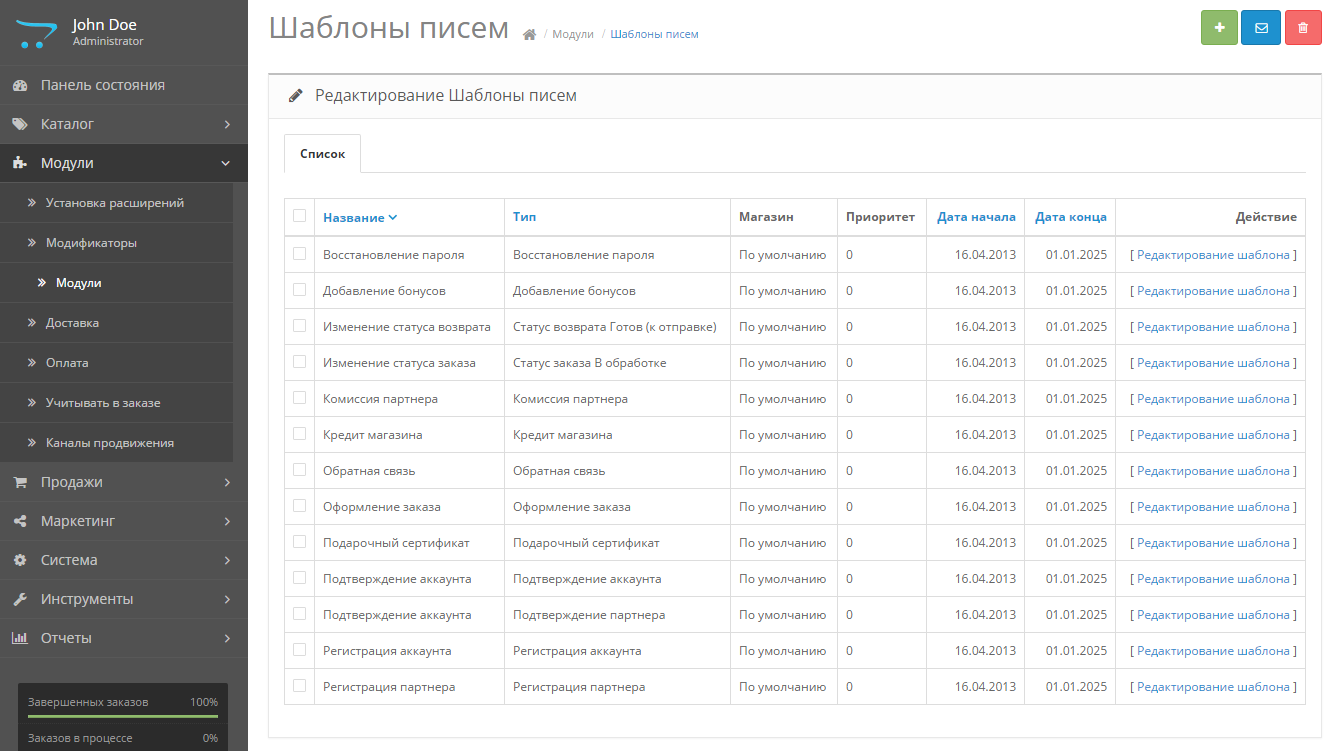Click the Завершенных заказов progress bar
Image resolution: width=1338 pixels, height=751 pixels.
click(x=123, y=716)
